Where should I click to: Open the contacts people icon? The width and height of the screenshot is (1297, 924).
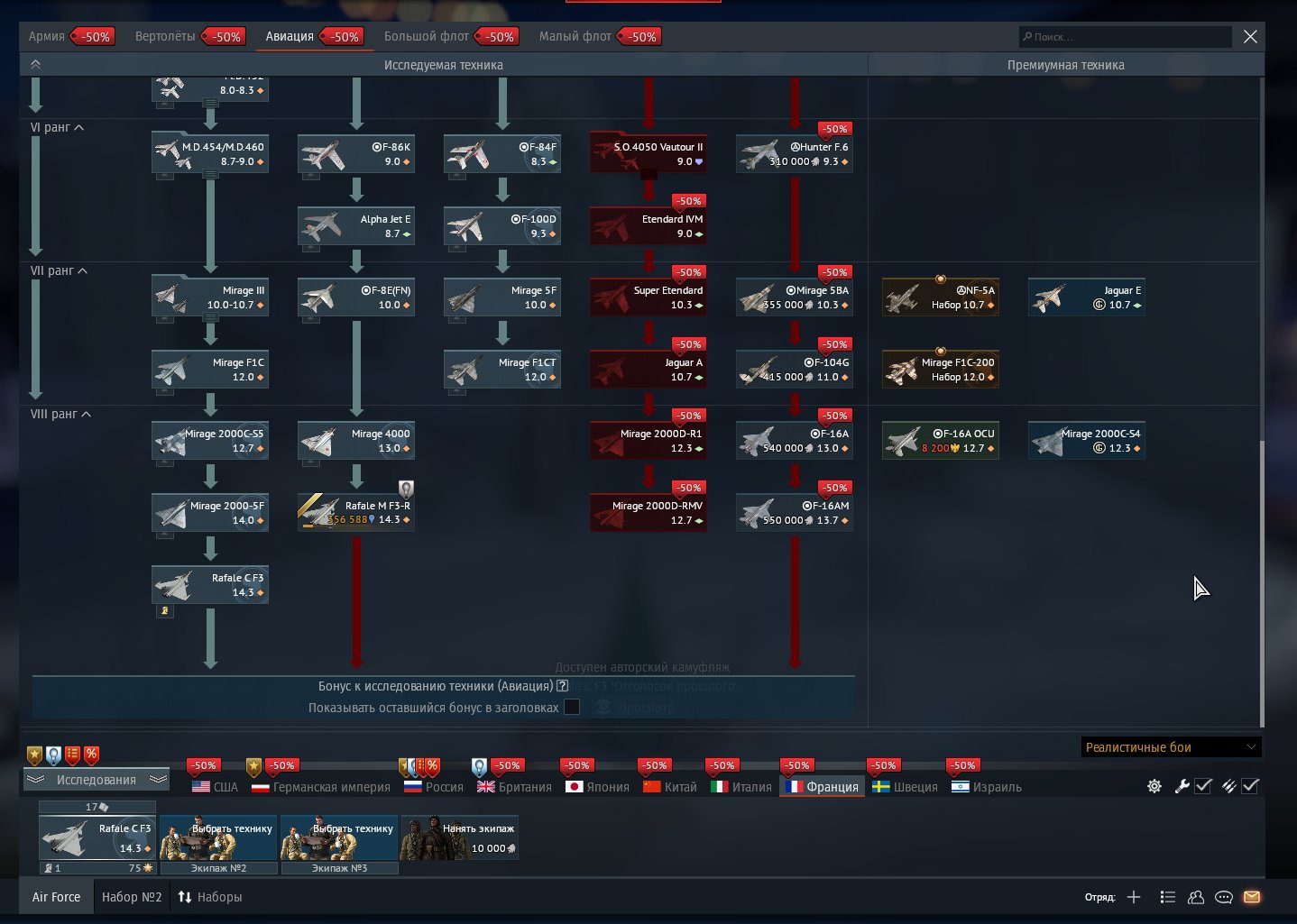click(1196, 897)
